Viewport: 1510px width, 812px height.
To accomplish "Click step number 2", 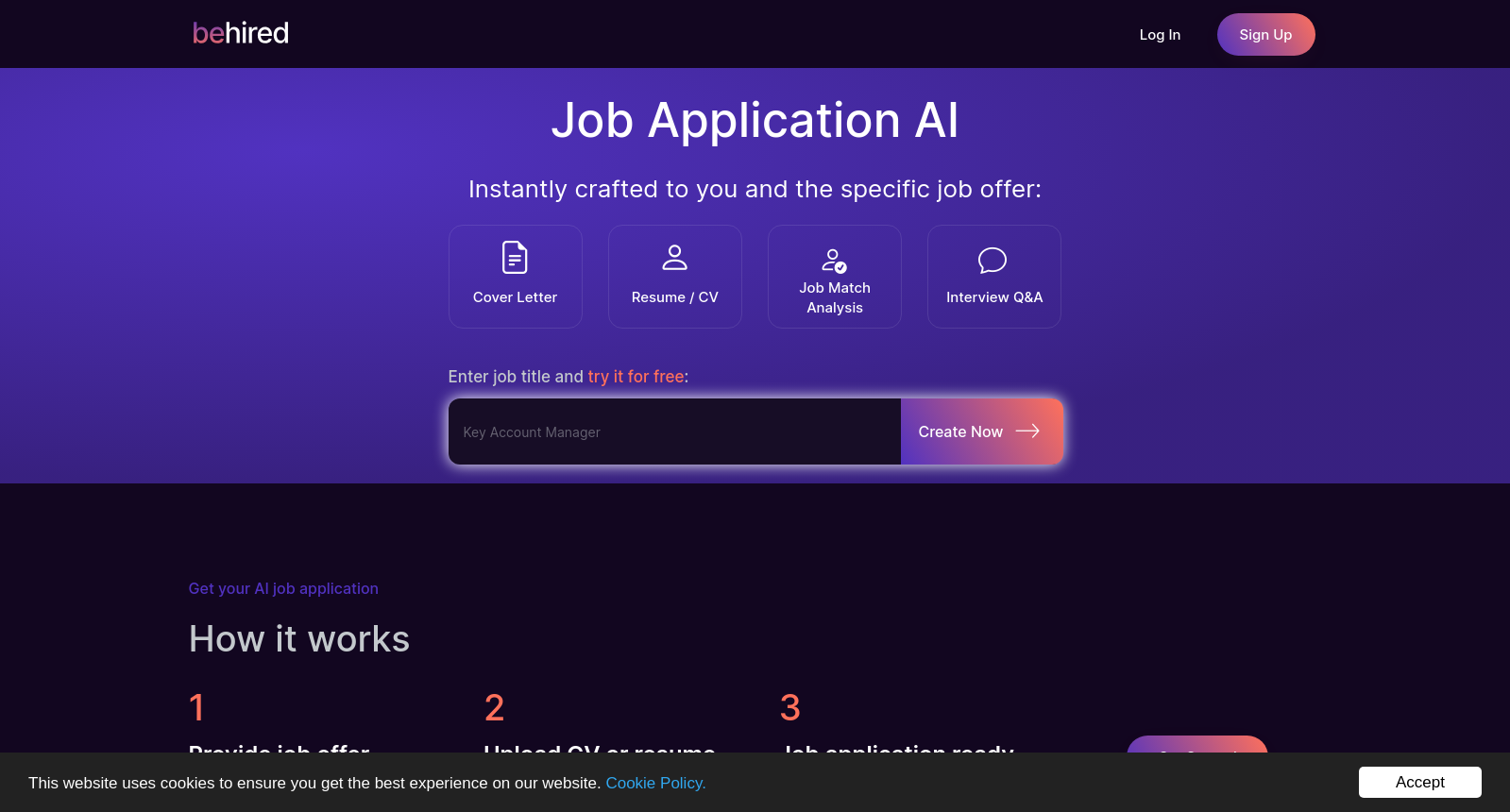I will (494, 707).
